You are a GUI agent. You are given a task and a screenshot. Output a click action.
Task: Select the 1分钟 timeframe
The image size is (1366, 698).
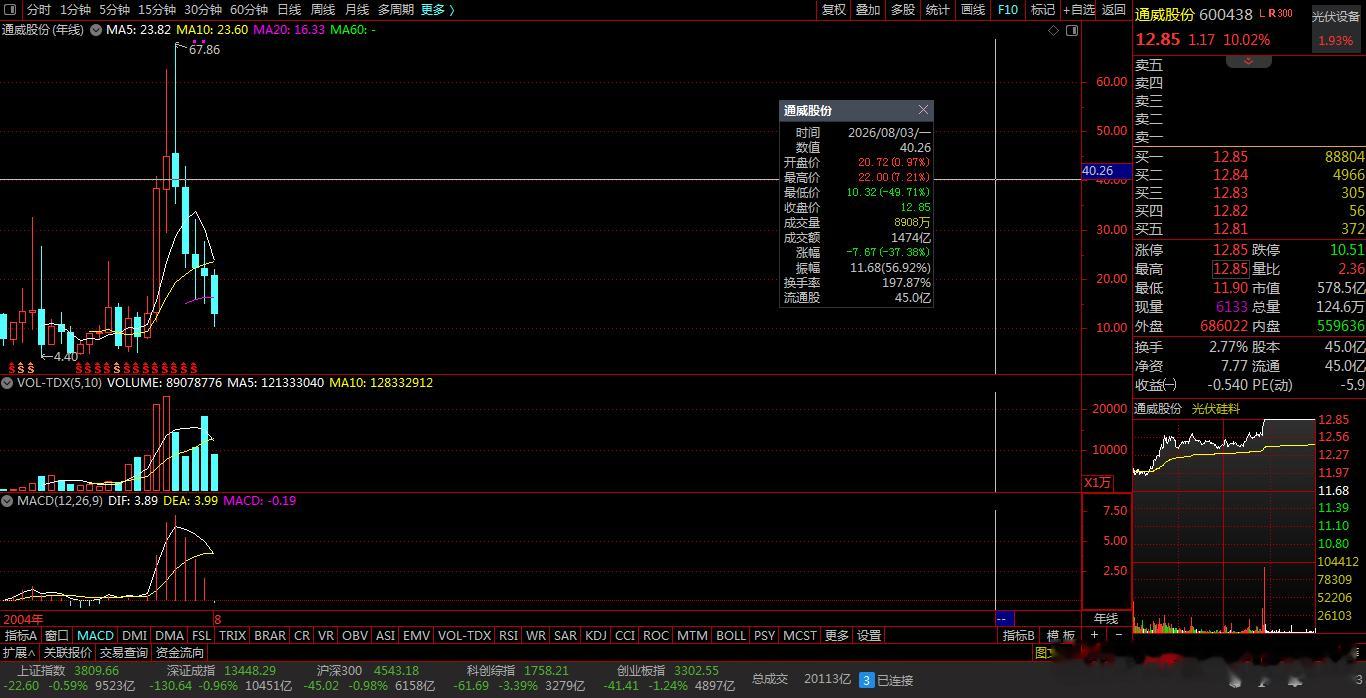pos(75,9)
